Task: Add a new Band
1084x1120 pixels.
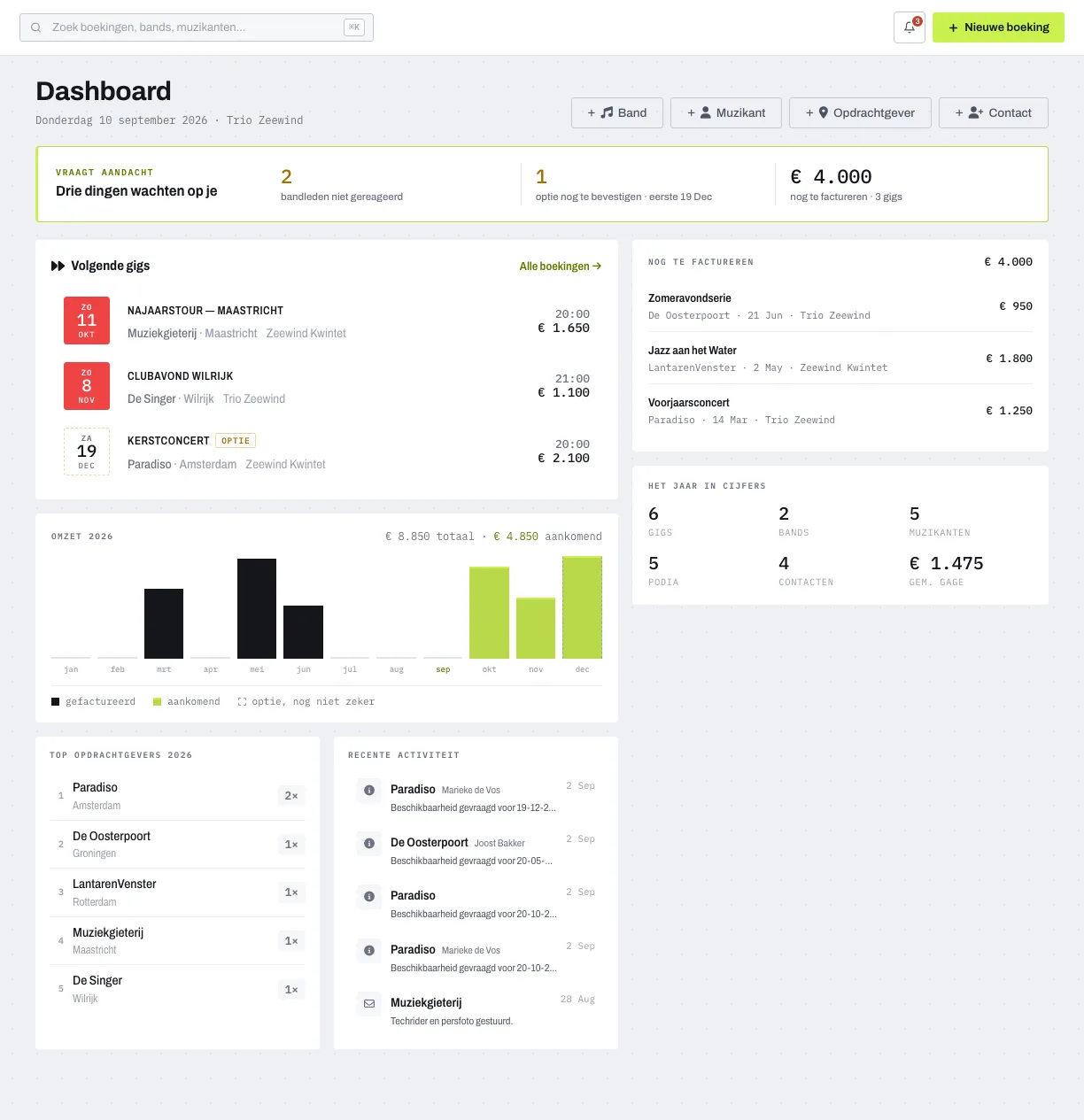Action: tap(617, 112)
